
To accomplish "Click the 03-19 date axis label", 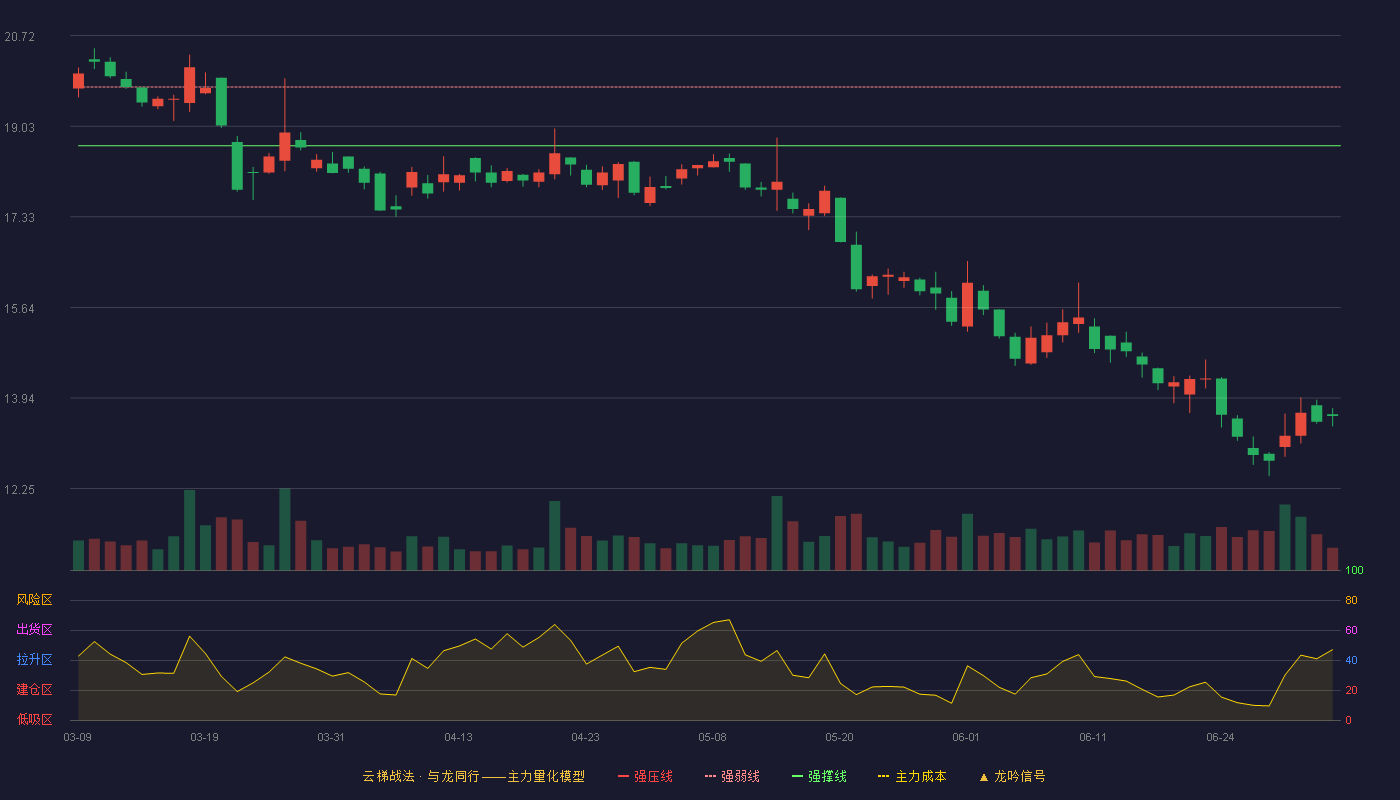I will pos(204,737).
